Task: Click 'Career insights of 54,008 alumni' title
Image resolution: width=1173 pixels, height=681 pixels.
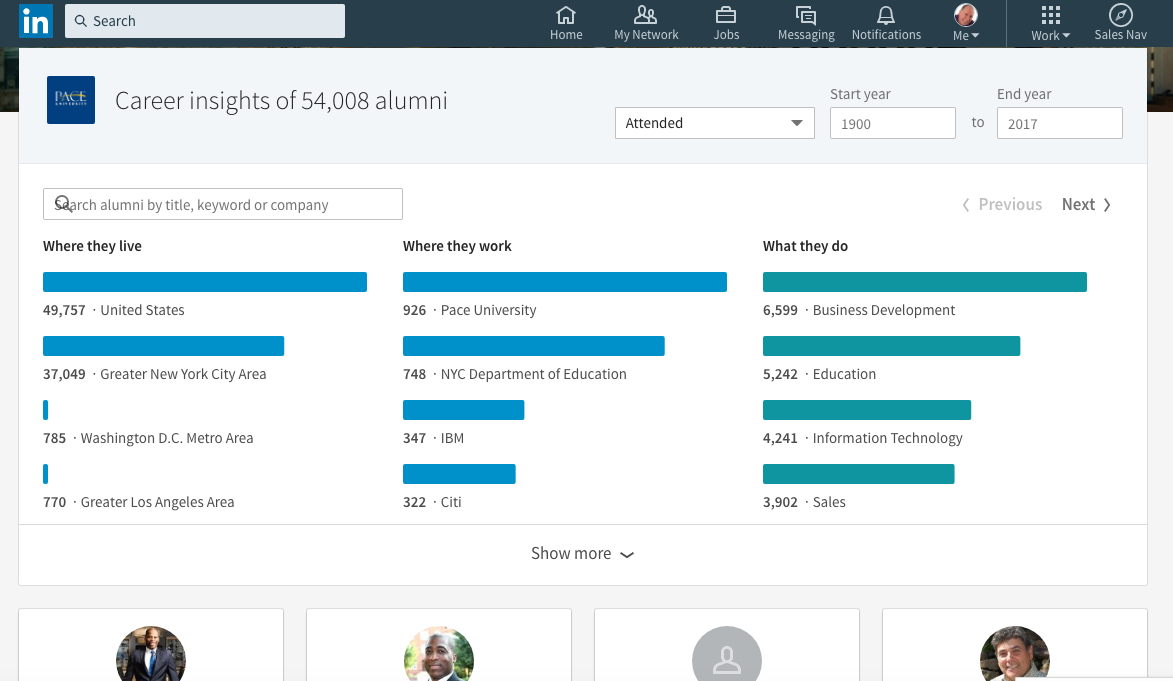Action: click(x=281, y=100)
